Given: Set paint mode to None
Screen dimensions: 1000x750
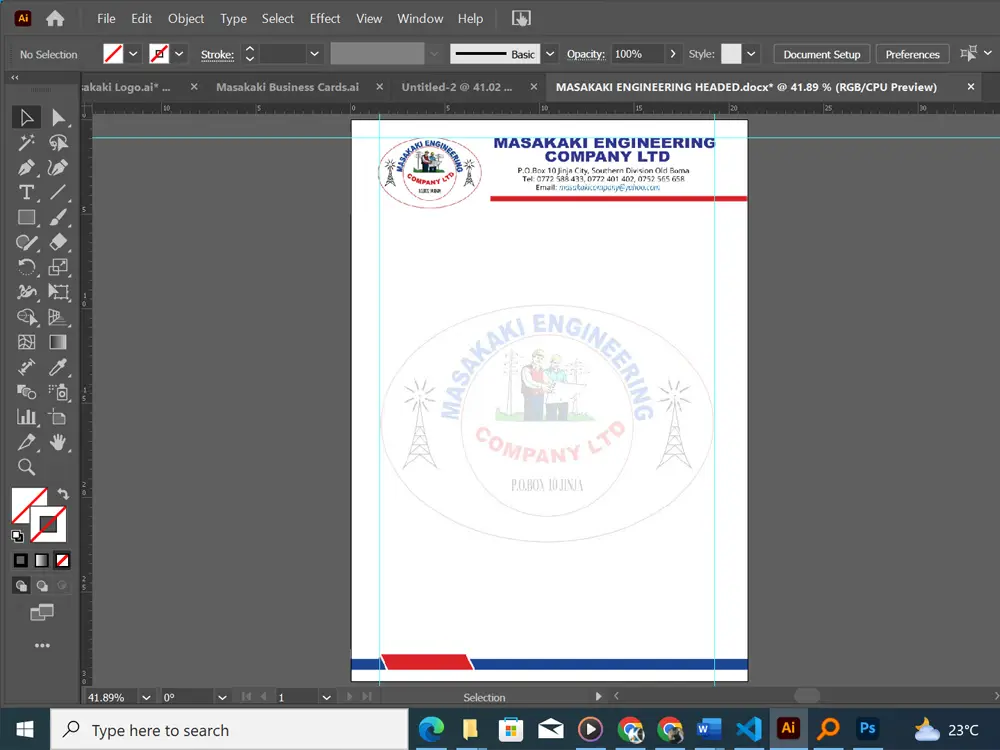Looking at the screenshot, I should 62,560.
